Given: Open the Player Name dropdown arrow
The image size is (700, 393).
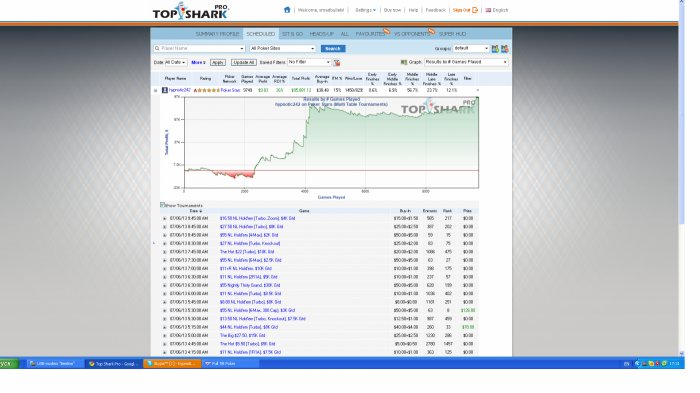Looking at the screenshot, I should click(242, 48).
